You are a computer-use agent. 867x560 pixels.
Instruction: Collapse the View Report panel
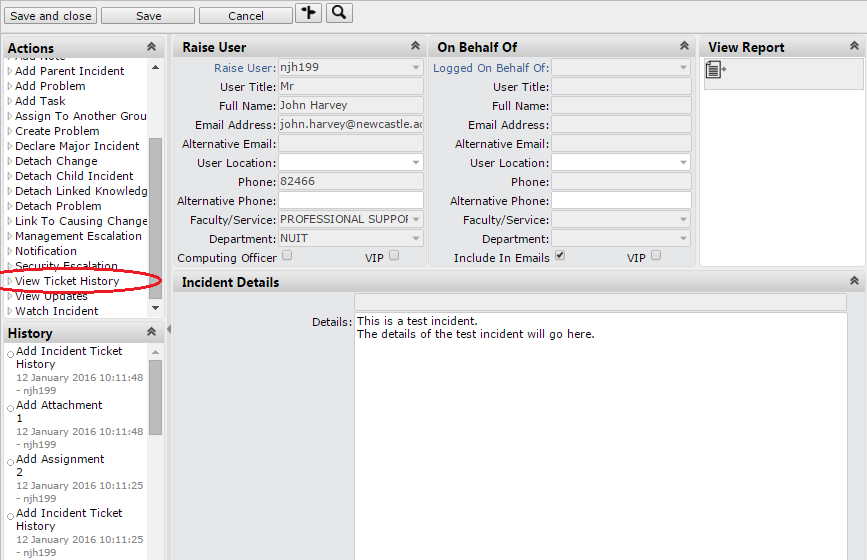[854, 46]
